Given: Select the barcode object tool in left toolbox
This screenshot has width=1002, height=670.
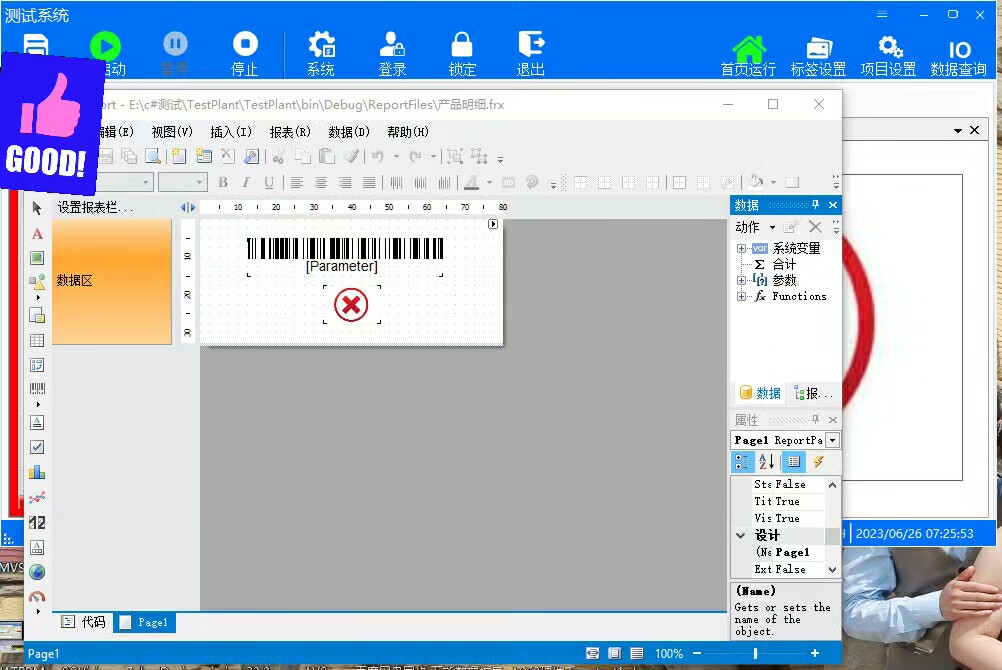Looking at the screenshot, I should (37, 390).
